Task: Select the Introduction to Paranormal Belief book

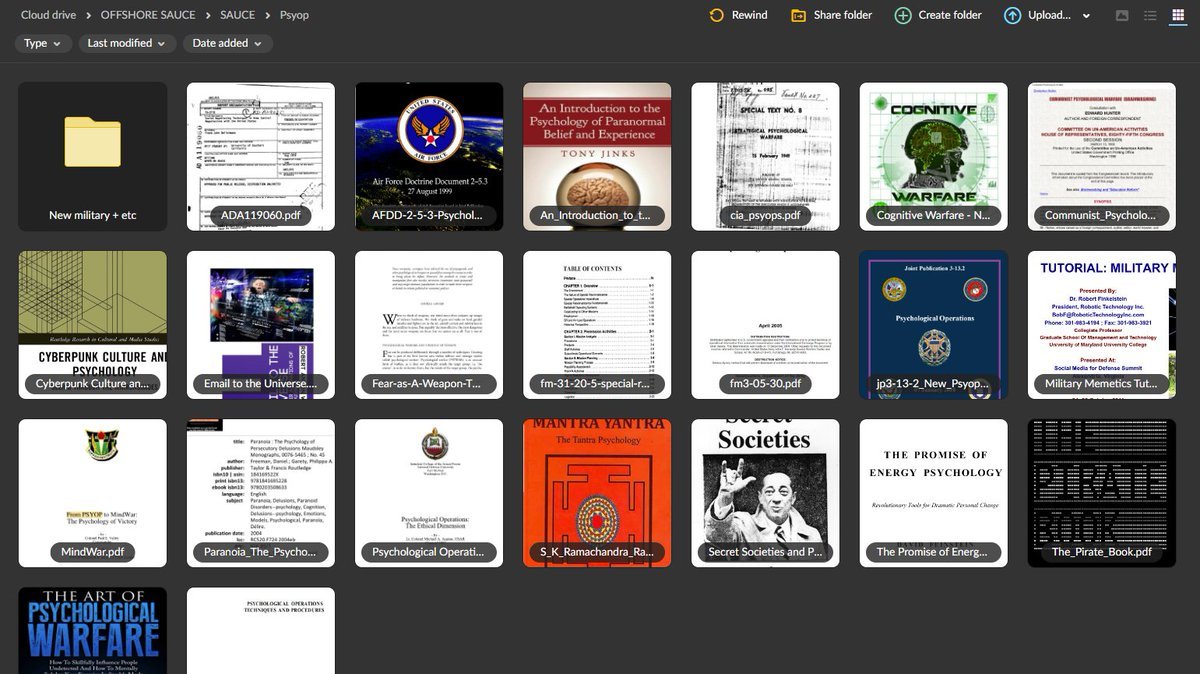Action: (597, 157)
